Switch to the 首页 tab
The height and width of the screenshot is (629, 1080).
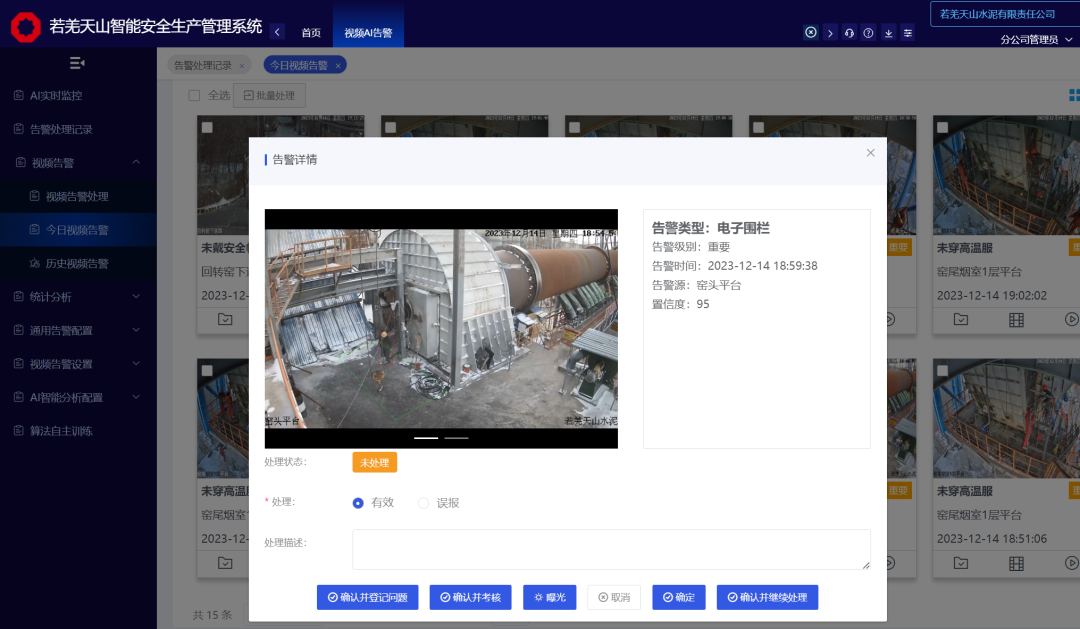tap(311, 33)
